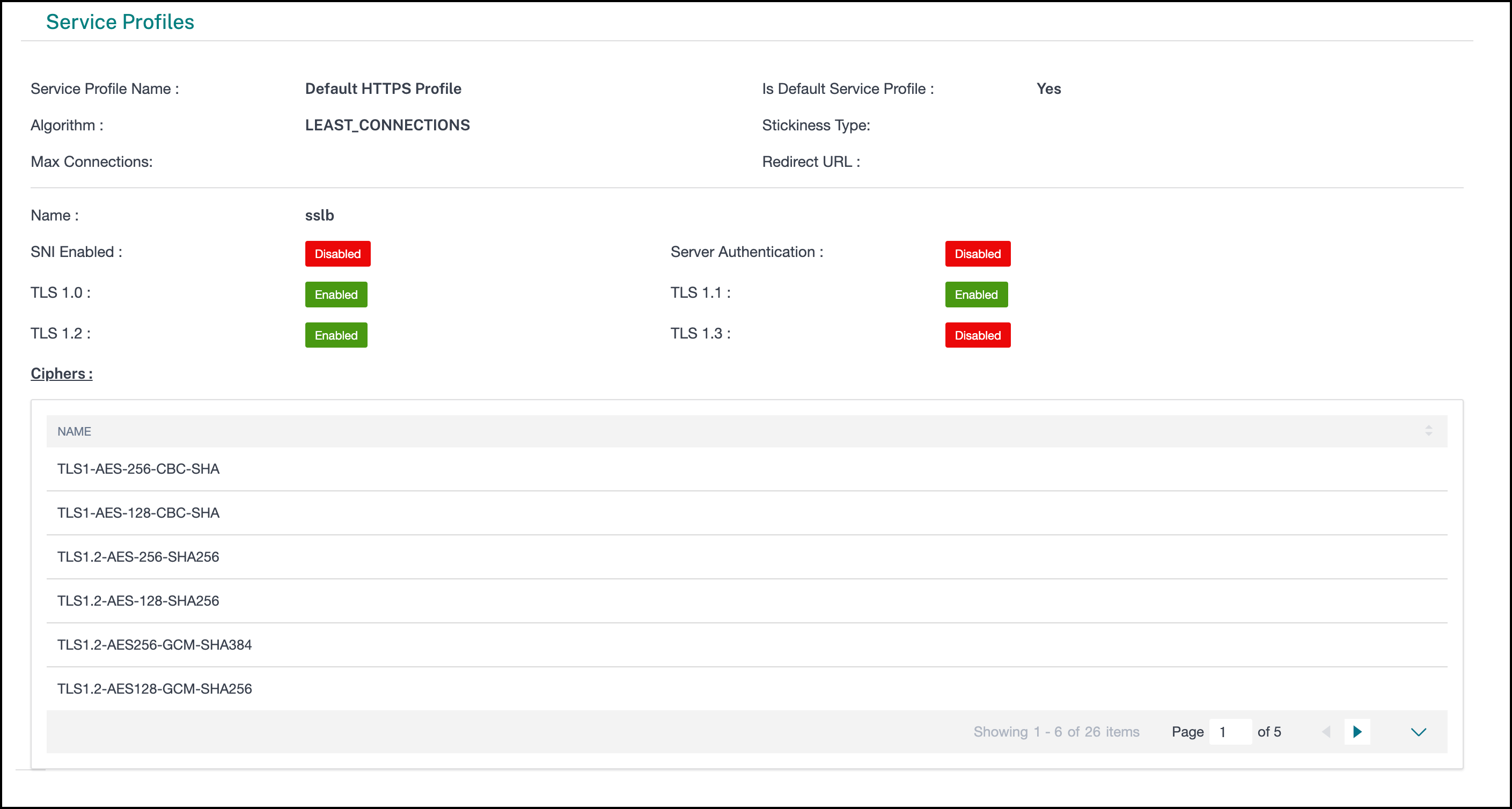
Task: Click the LEAST_CONNECTIONS algorithm value
Action: (x=387, y=125)
